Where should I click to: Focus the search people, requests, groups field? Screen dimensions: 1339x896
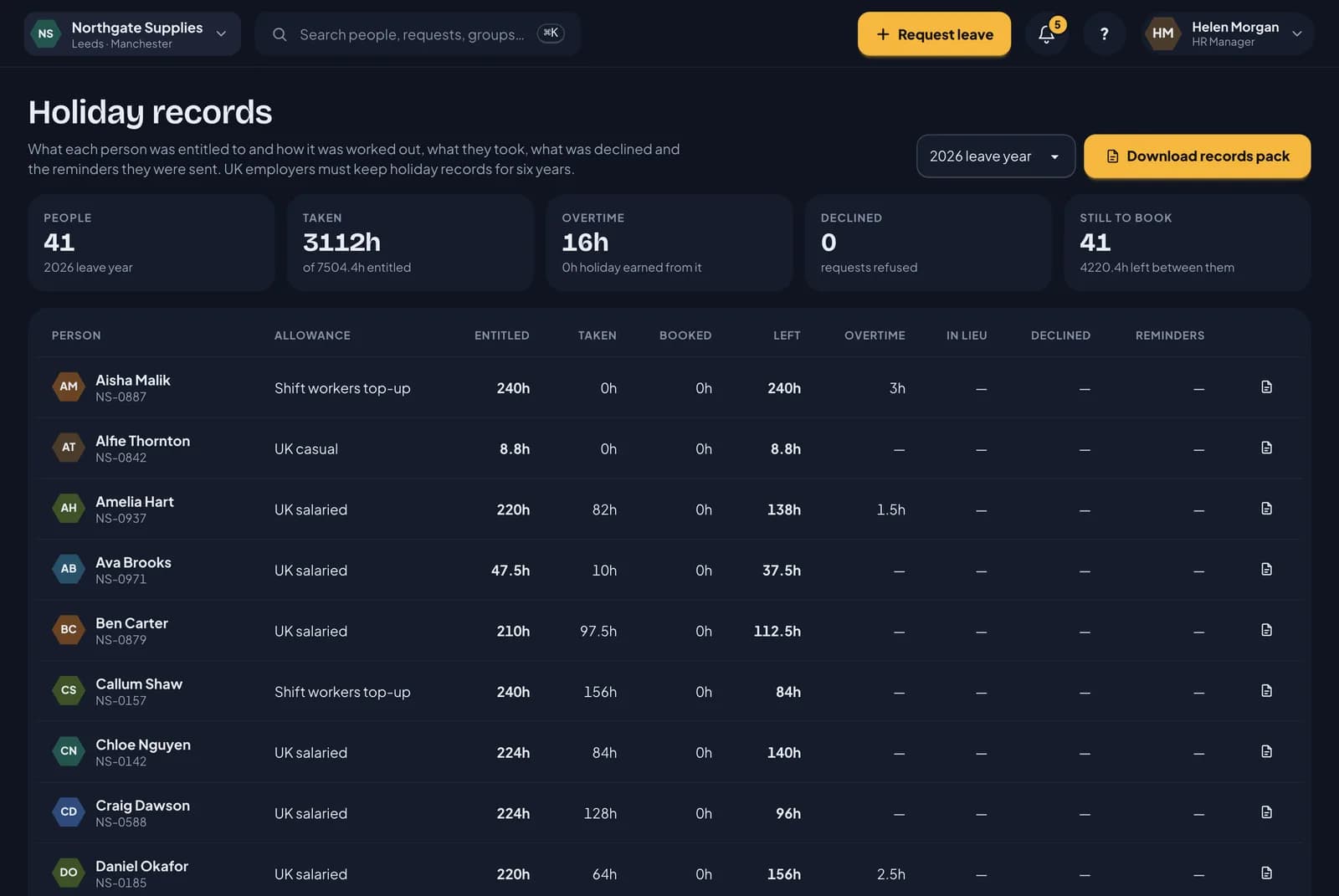(x=418, y=34)
